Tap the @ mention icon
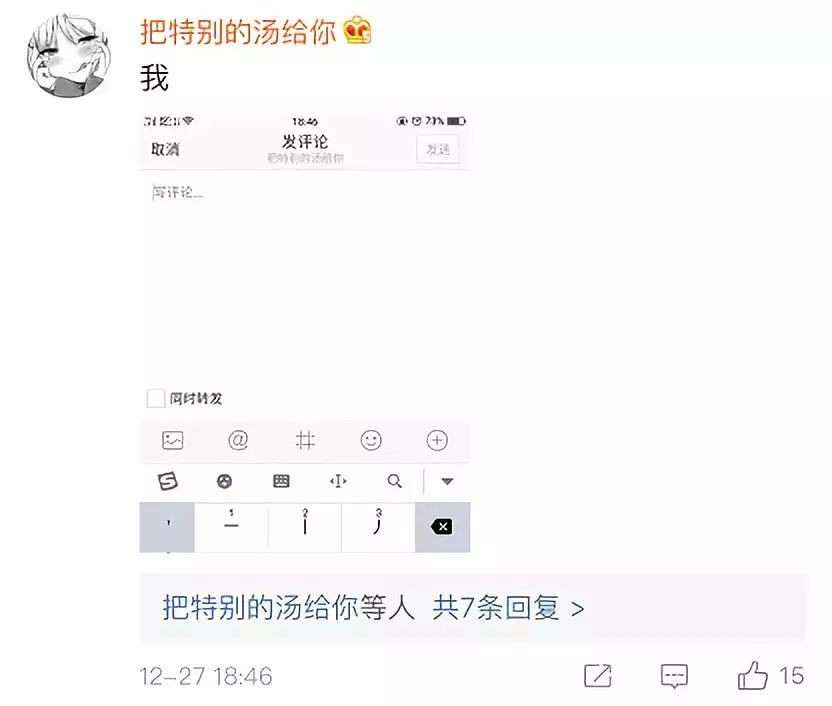 point(238,440)
